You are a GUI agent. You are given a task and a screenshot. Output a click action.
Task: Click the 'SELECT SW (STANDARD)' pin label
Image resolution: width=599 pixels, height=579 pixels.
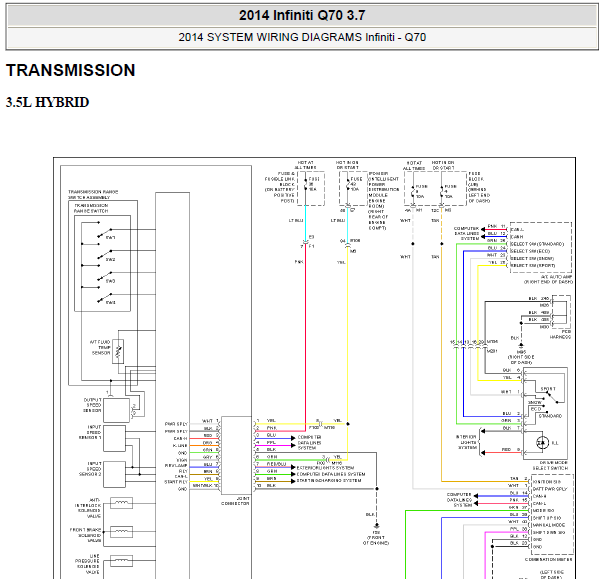point(537,244)
